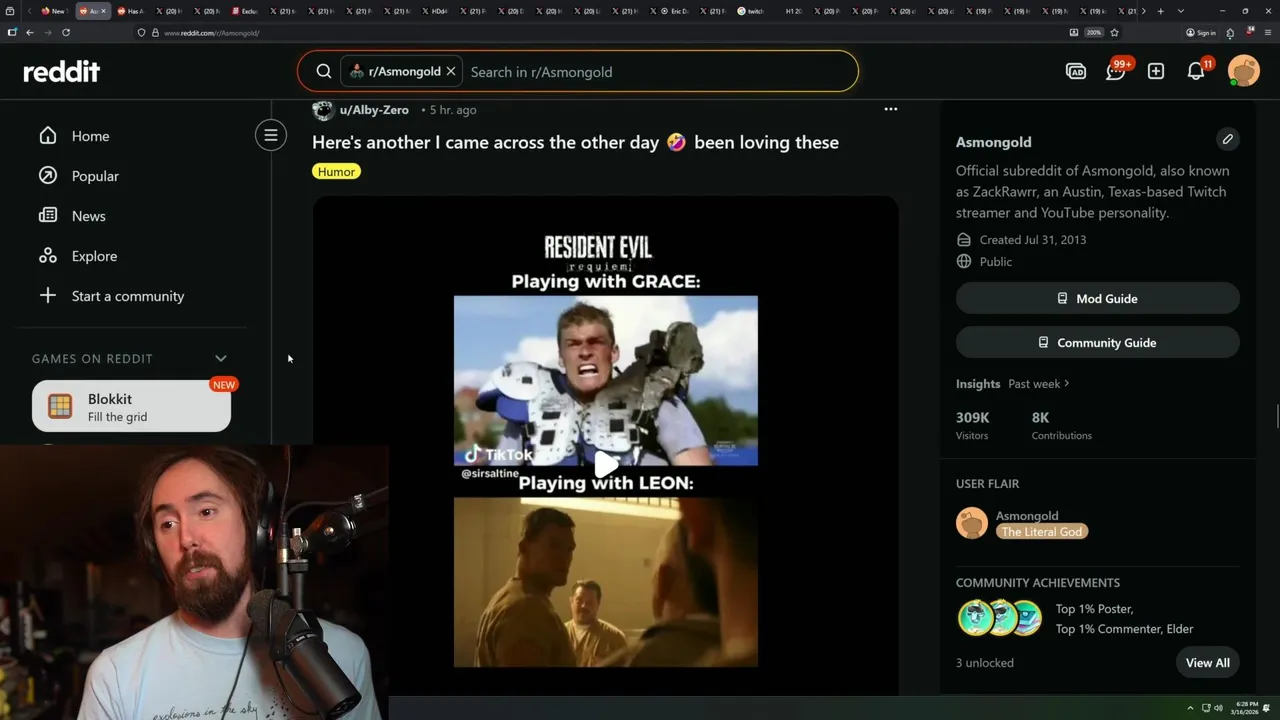Open the notifications bell

coord(1196,71)
